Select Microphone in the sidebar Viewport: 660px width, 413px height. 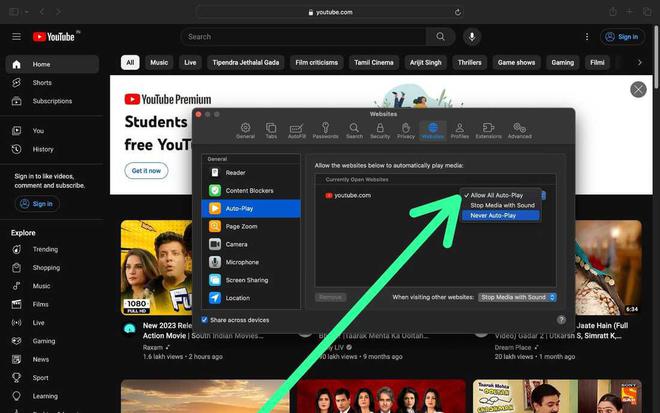click(251, 262)
